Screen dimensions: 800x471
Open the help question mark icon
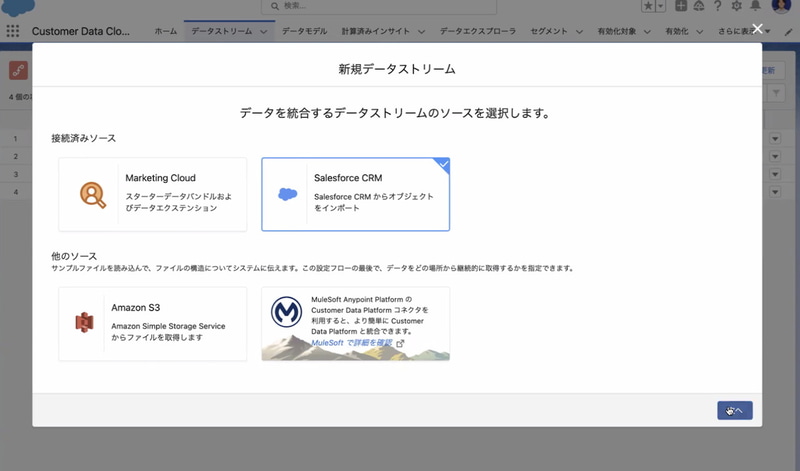click(x=718, y=6)
